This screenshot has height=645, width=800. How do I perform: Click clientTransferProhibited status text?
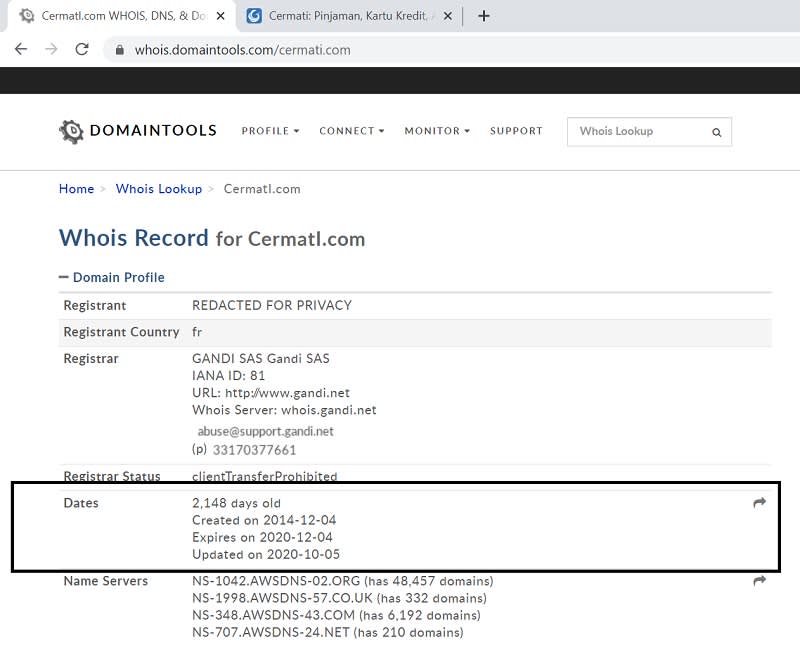click(264, 476)
